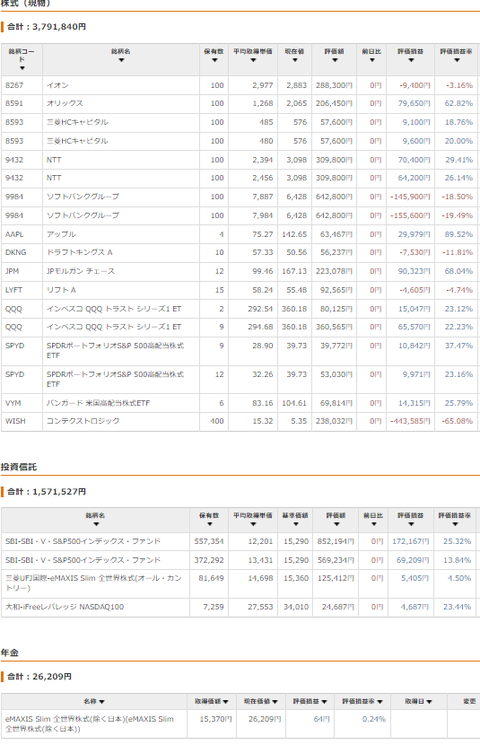Click pension total 合計：26,209円

click(39, 676)
